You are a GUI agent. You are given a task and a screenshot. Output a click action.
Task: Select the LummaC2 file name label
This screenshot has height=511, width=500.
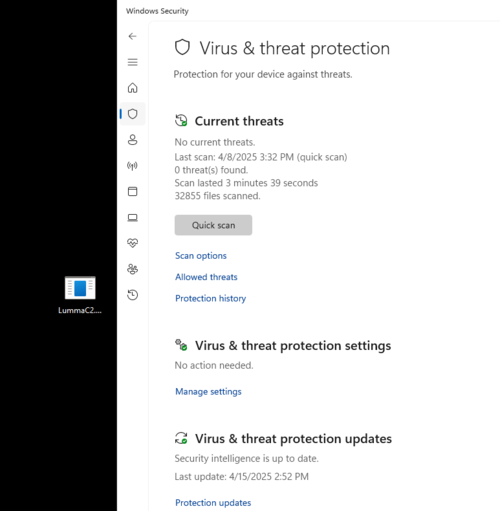tap(80, 310)
